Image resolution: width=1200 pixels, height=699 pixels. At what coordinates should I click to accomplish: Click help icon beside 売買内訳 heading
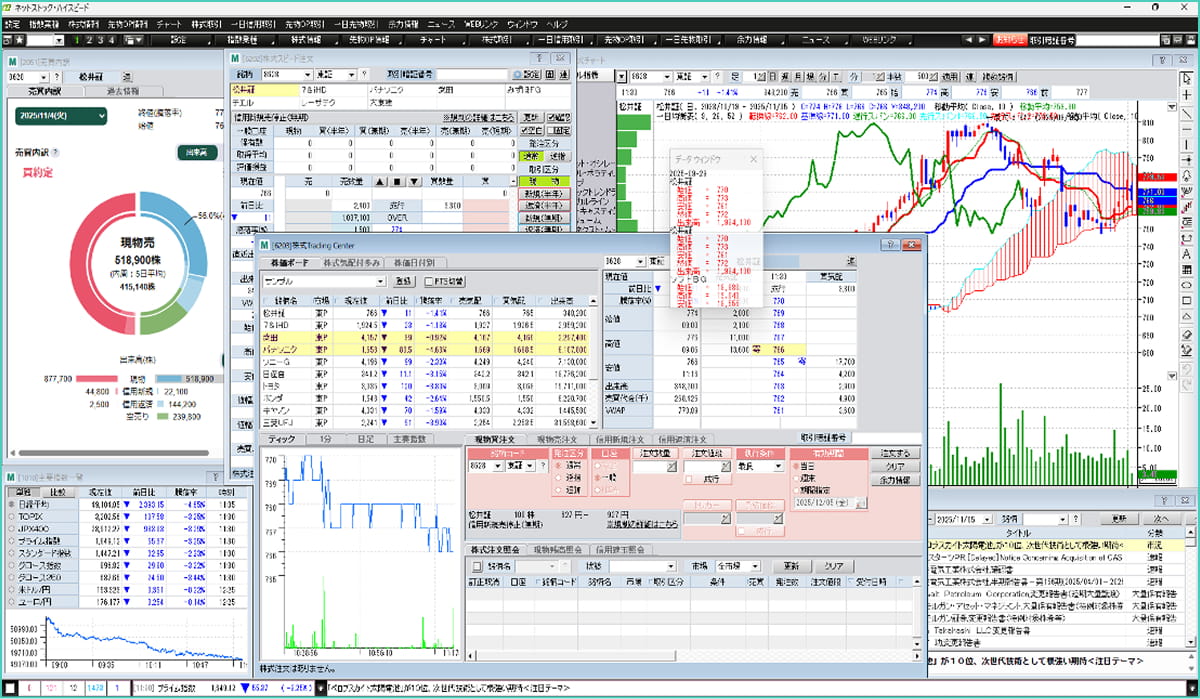pyautogui.click(x=55, y=153)
